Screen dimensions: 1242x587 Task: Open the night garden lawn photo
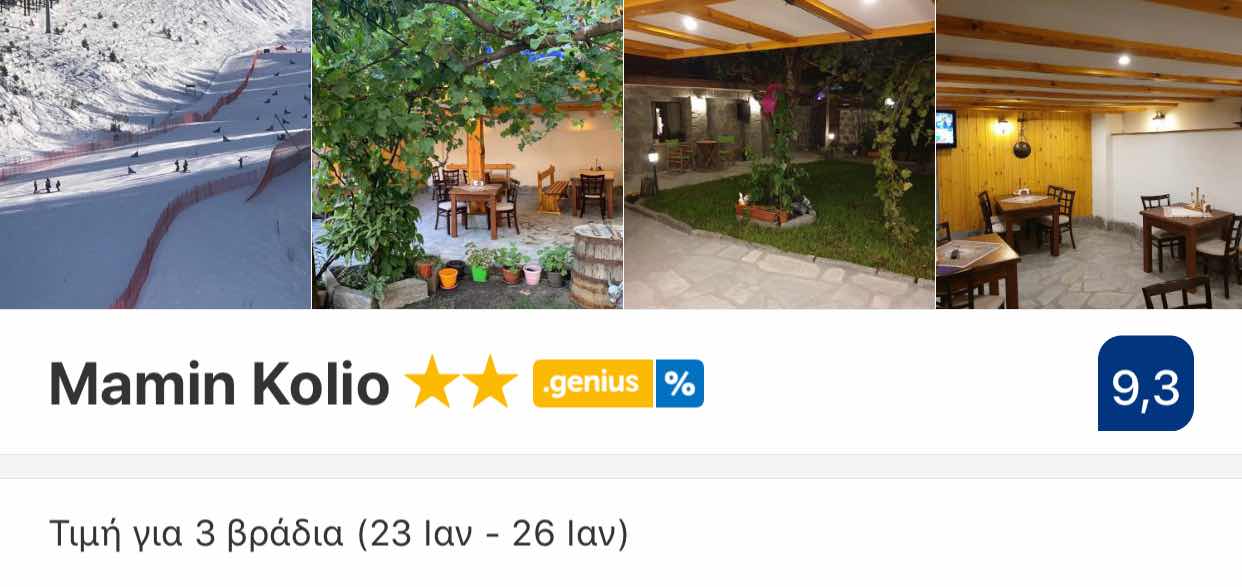pyautogui.click(x=779, y=154)
